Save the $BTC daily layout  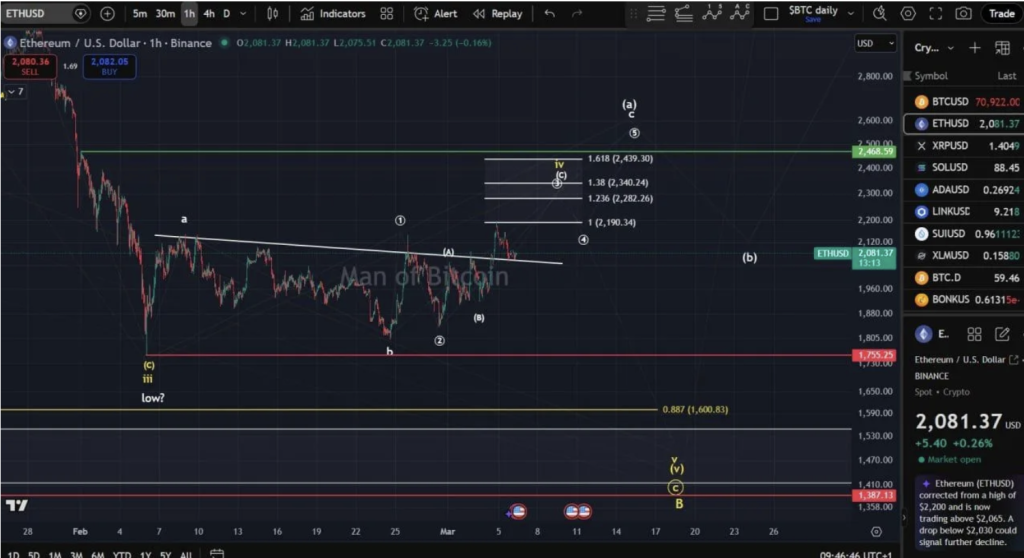coord(813,20)
